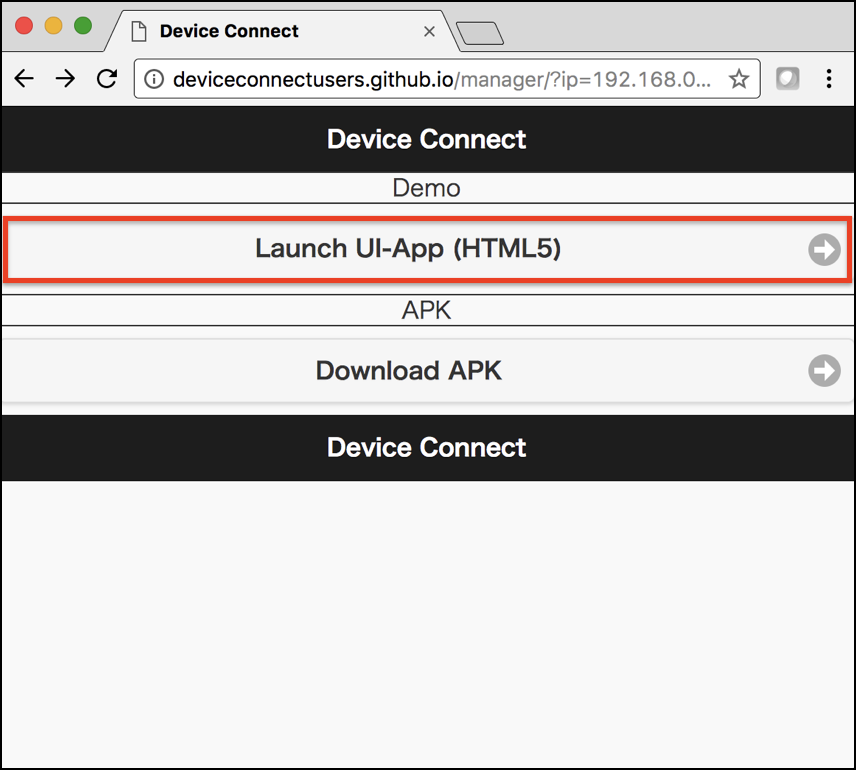Screen dimensions: 856x770
Task: Click the browser Back arrow
Action: point(24,79)
